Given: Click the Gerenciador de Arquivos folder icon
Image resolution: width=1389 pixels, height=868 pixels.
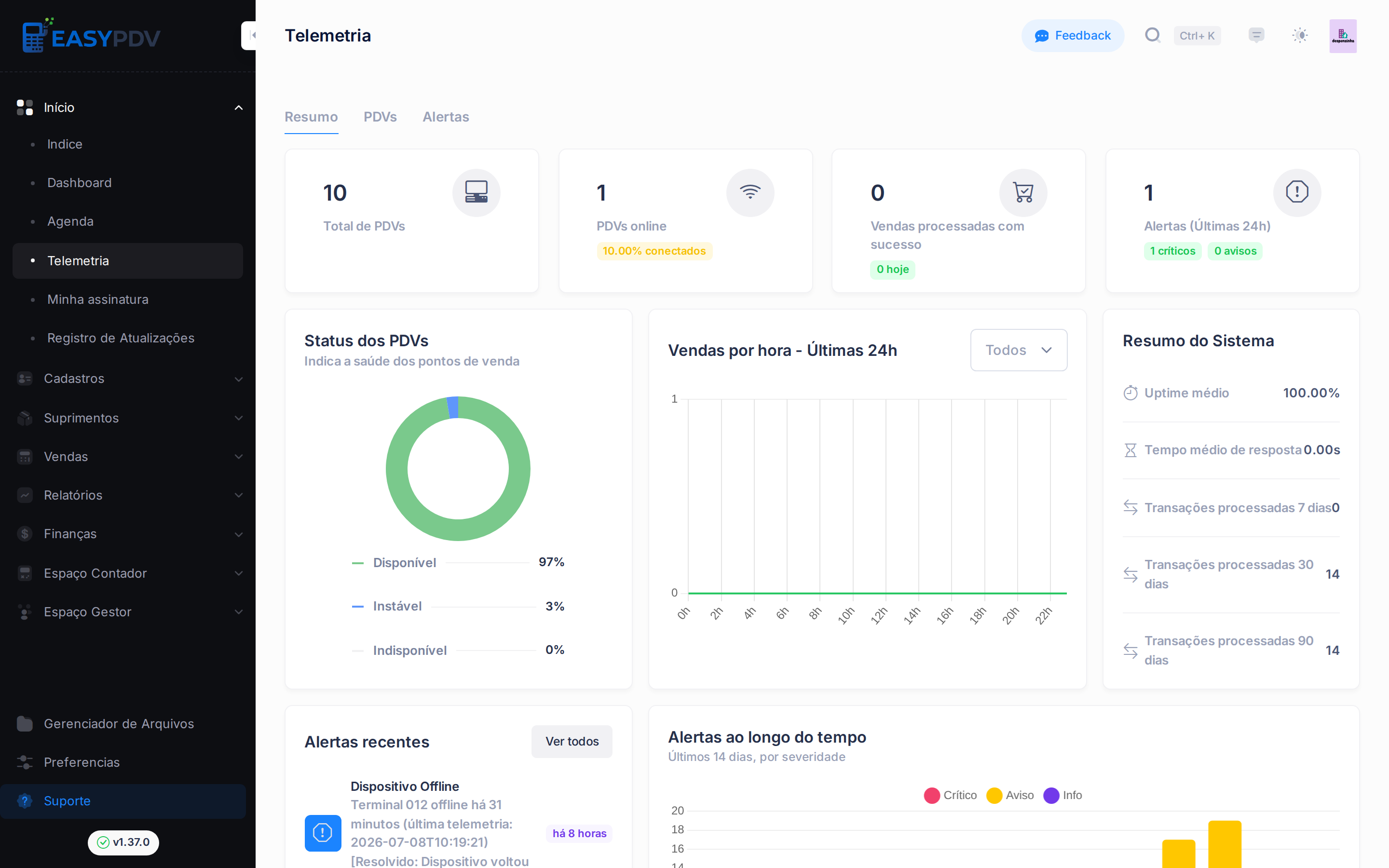Looking at the screenshot, I should (25, 723).
